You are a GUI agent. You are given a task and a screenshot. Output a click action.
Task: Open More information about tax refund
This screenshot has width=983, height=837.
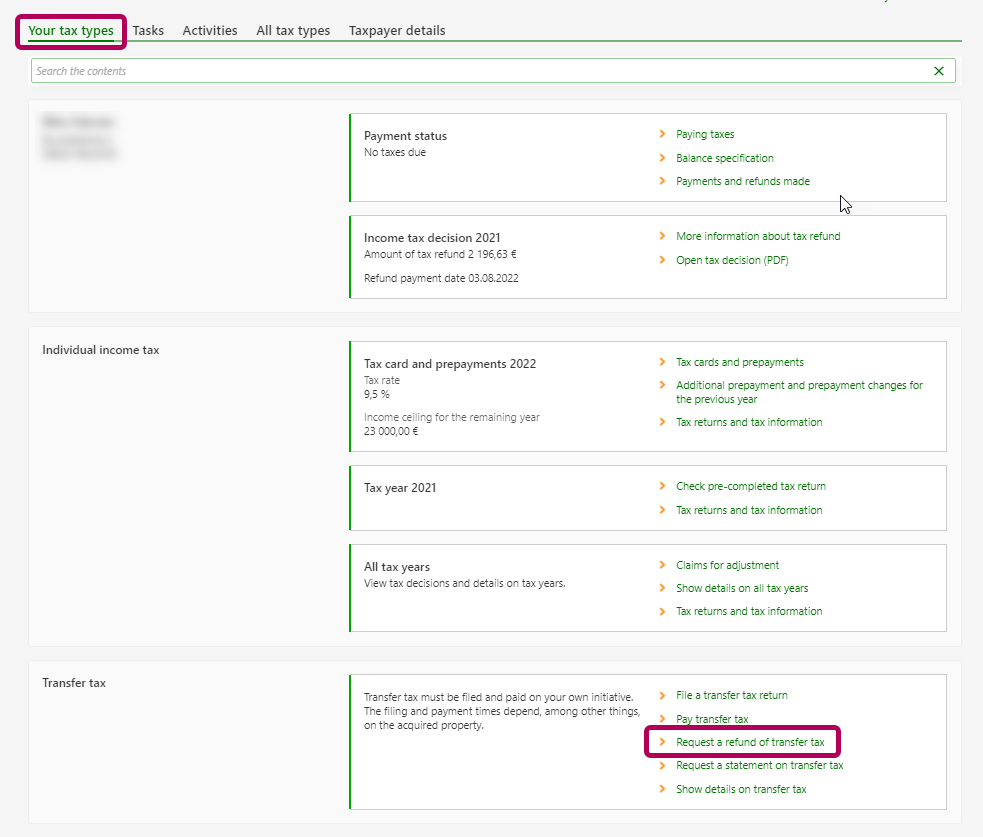click(x=758, y=237)
